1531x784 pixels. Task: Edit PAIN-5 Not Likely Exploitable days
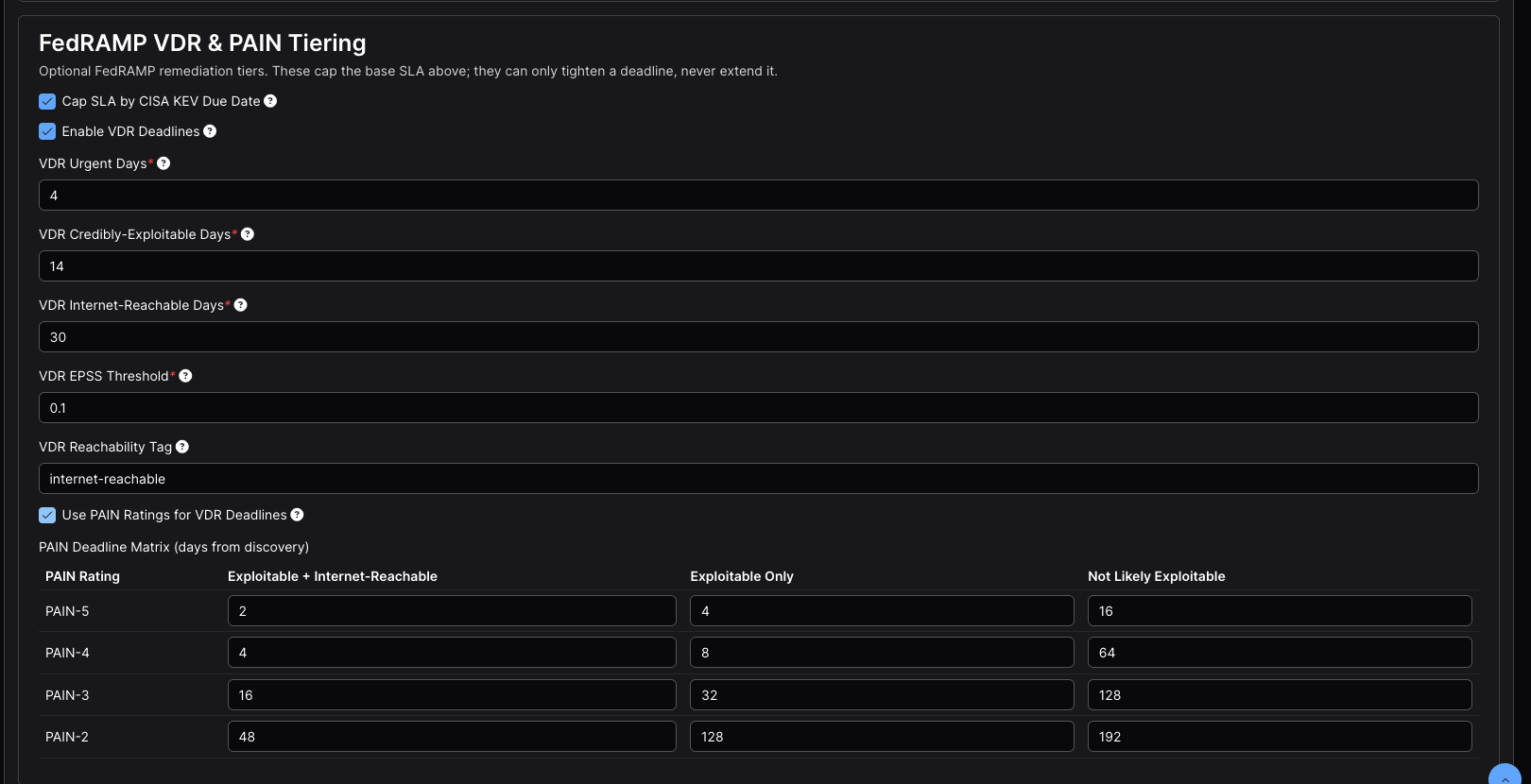pyautogui.click(x=1280, y=611)
